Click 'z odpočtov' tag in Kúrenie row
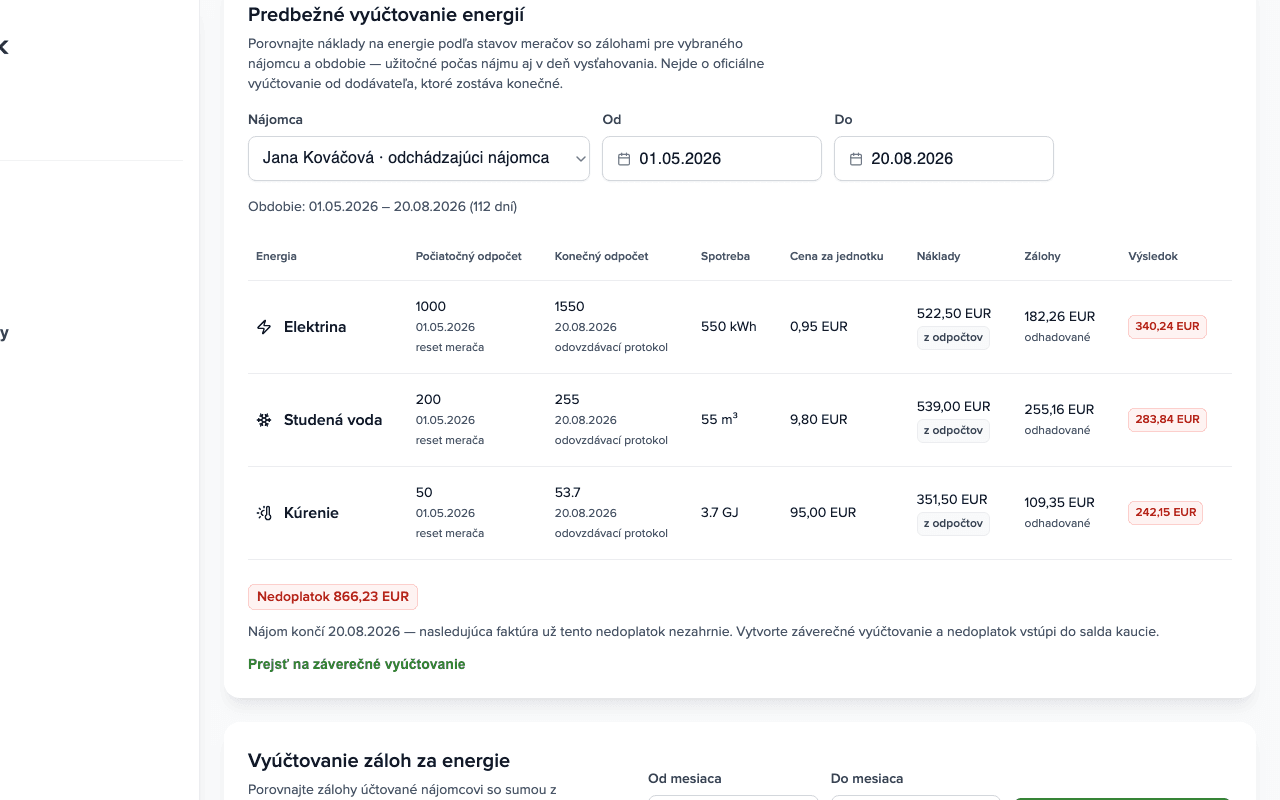 (x=953, y=524)
